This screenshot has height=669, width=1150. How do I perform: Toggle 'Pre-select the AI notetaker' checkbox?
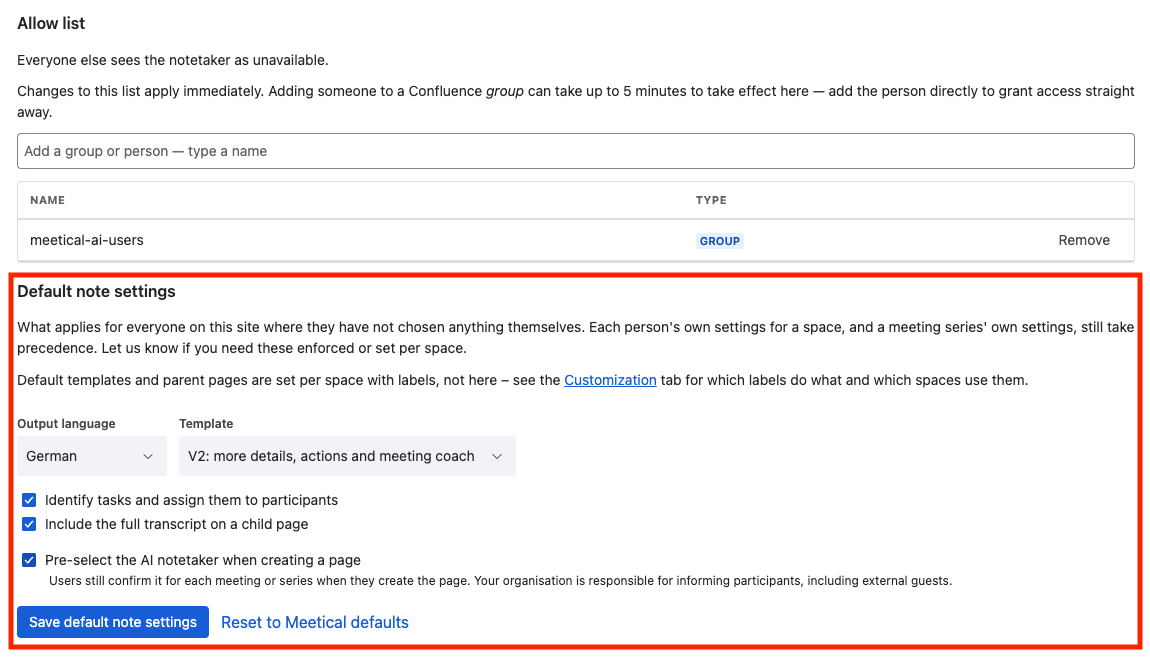29,560
